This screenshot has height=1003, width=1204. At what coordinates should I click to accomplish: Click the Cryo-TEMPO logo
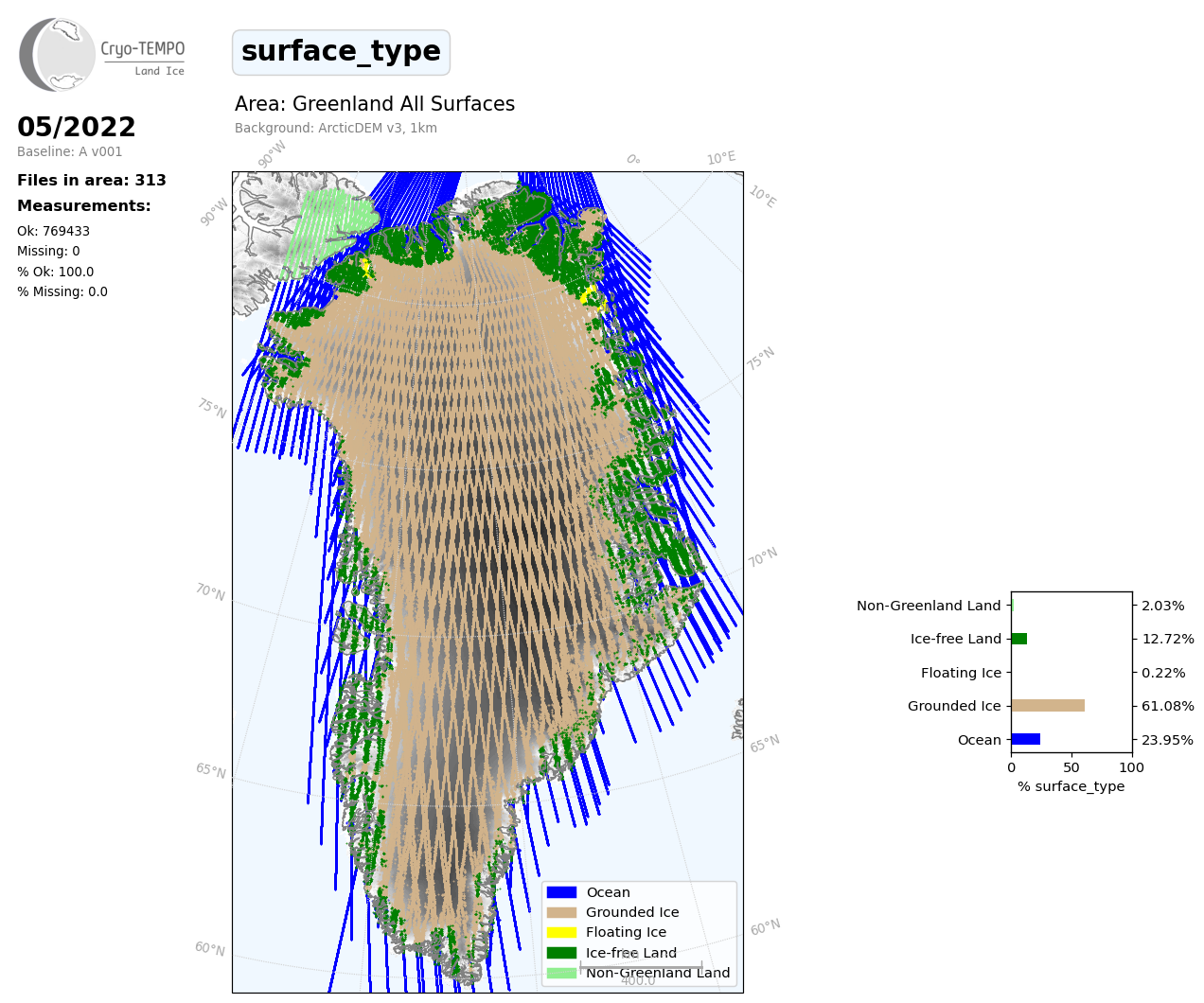pyautogui.click(x=102, y=55)
